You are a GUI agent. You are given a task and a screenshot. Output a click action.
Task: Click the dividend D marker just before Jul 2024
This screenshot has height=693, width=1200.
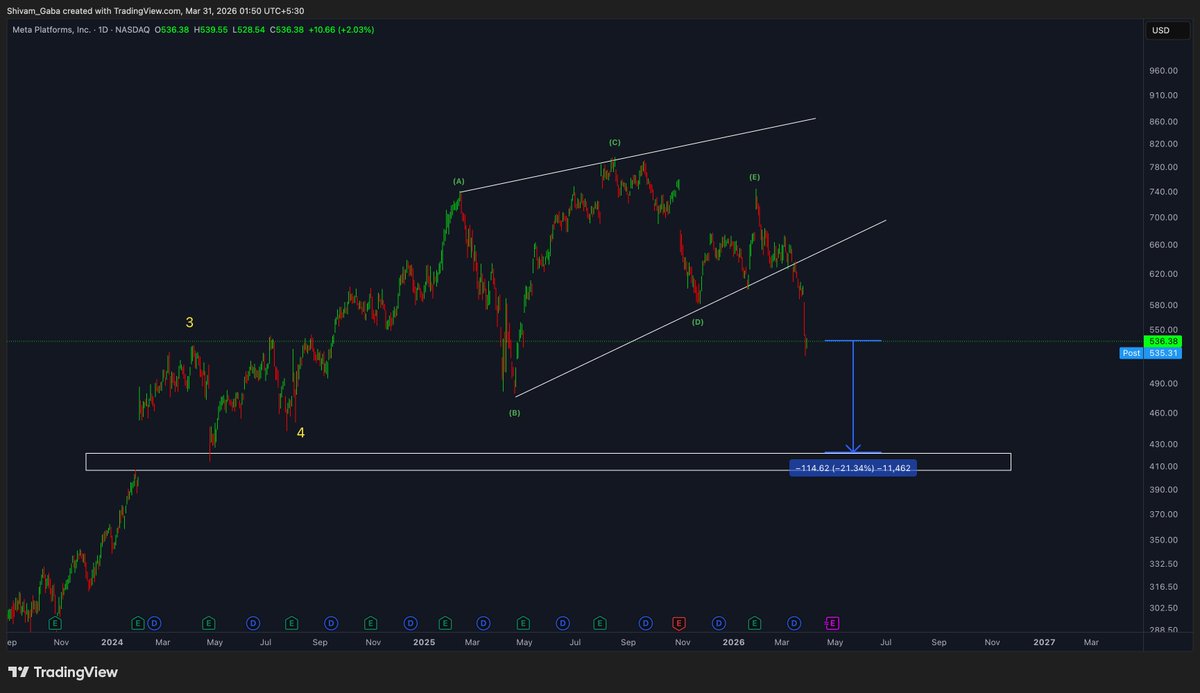pyautogui.click(x=253, y=622)
